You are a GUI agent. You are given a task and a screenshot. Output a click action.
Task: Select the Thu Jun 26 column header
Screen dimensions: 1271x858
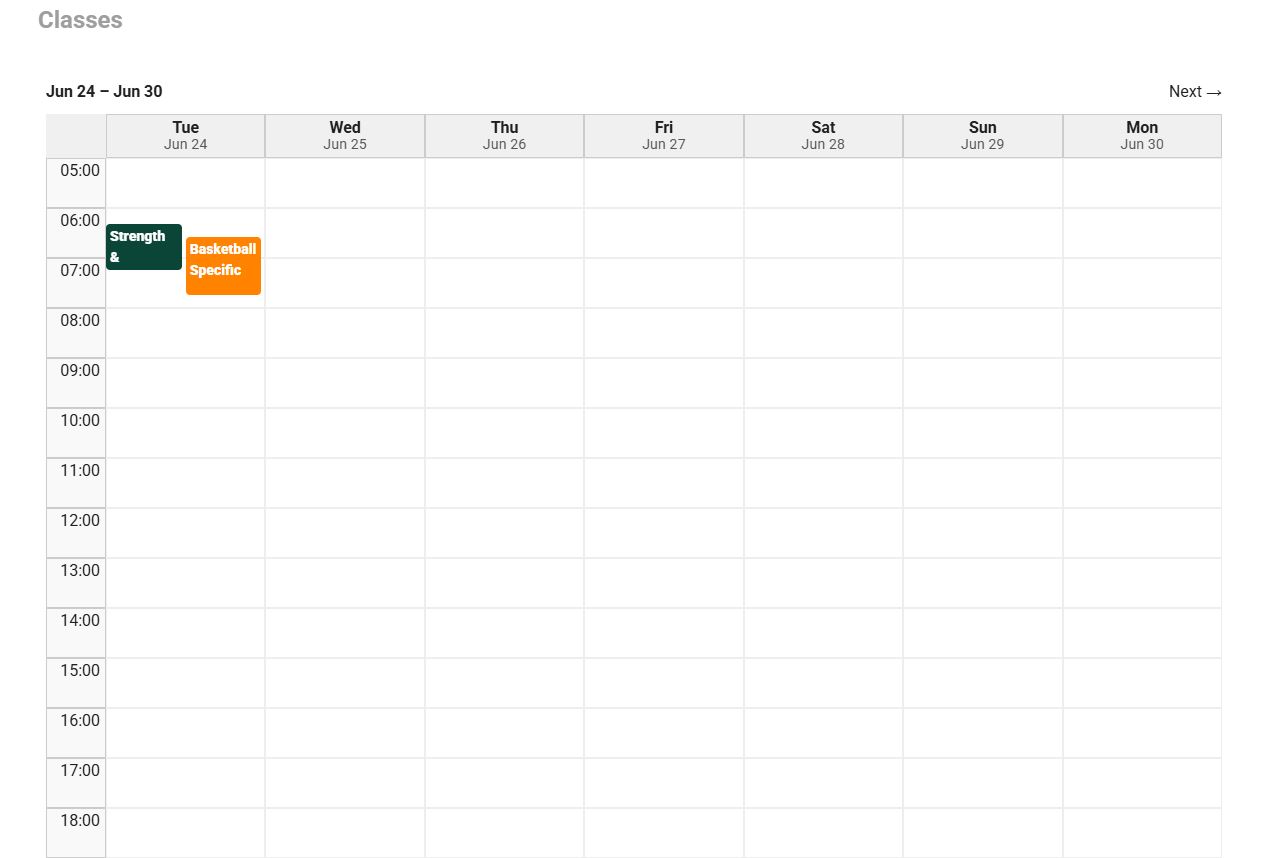(505, 136)
